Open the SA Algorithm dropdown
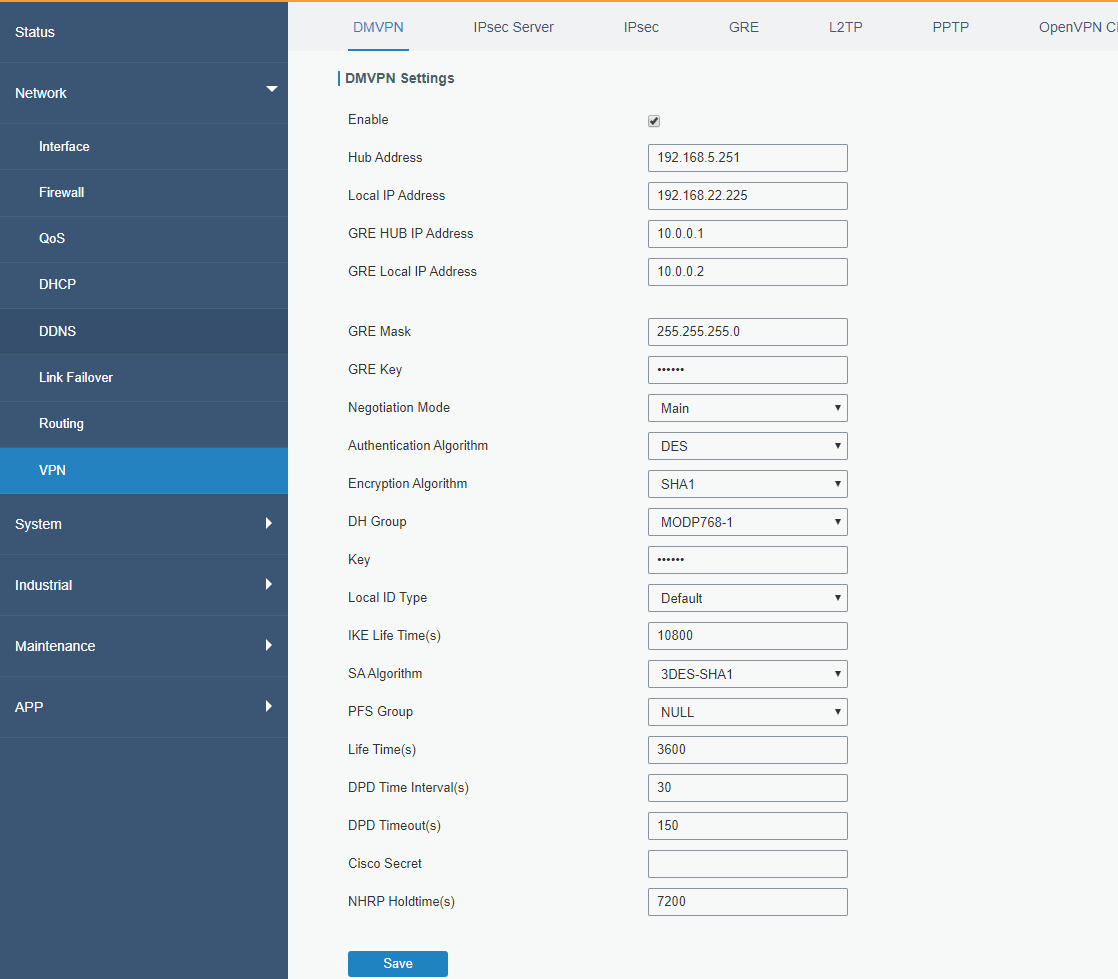This screenshot has width=1118, height=979. pyautogui.click(x=747, y=674)
